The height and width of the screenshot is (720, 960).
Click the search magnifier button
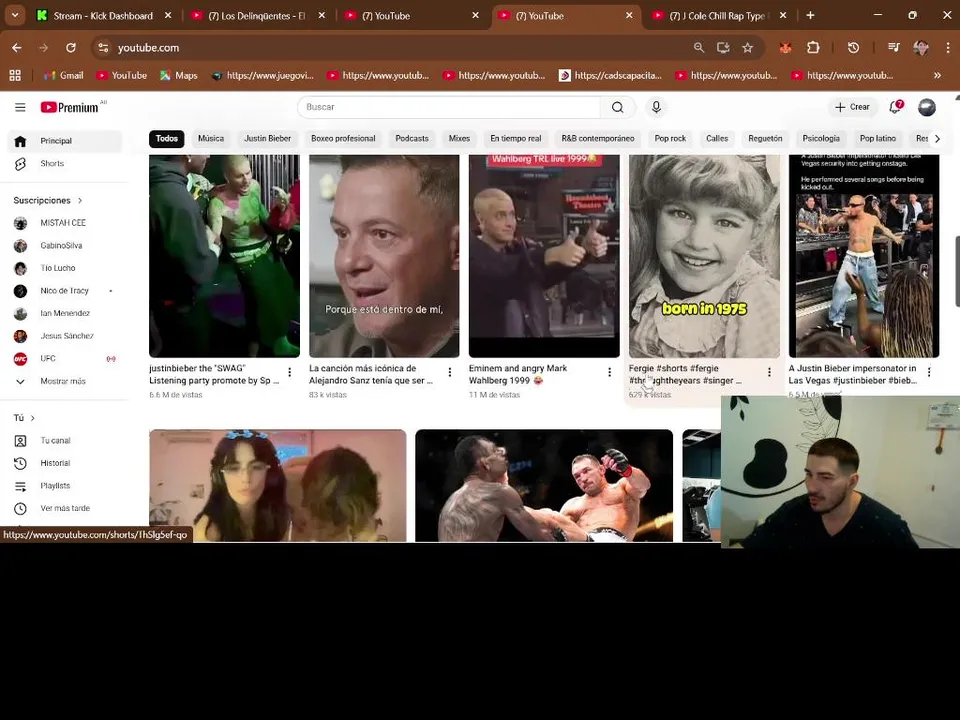click(617, 107)
